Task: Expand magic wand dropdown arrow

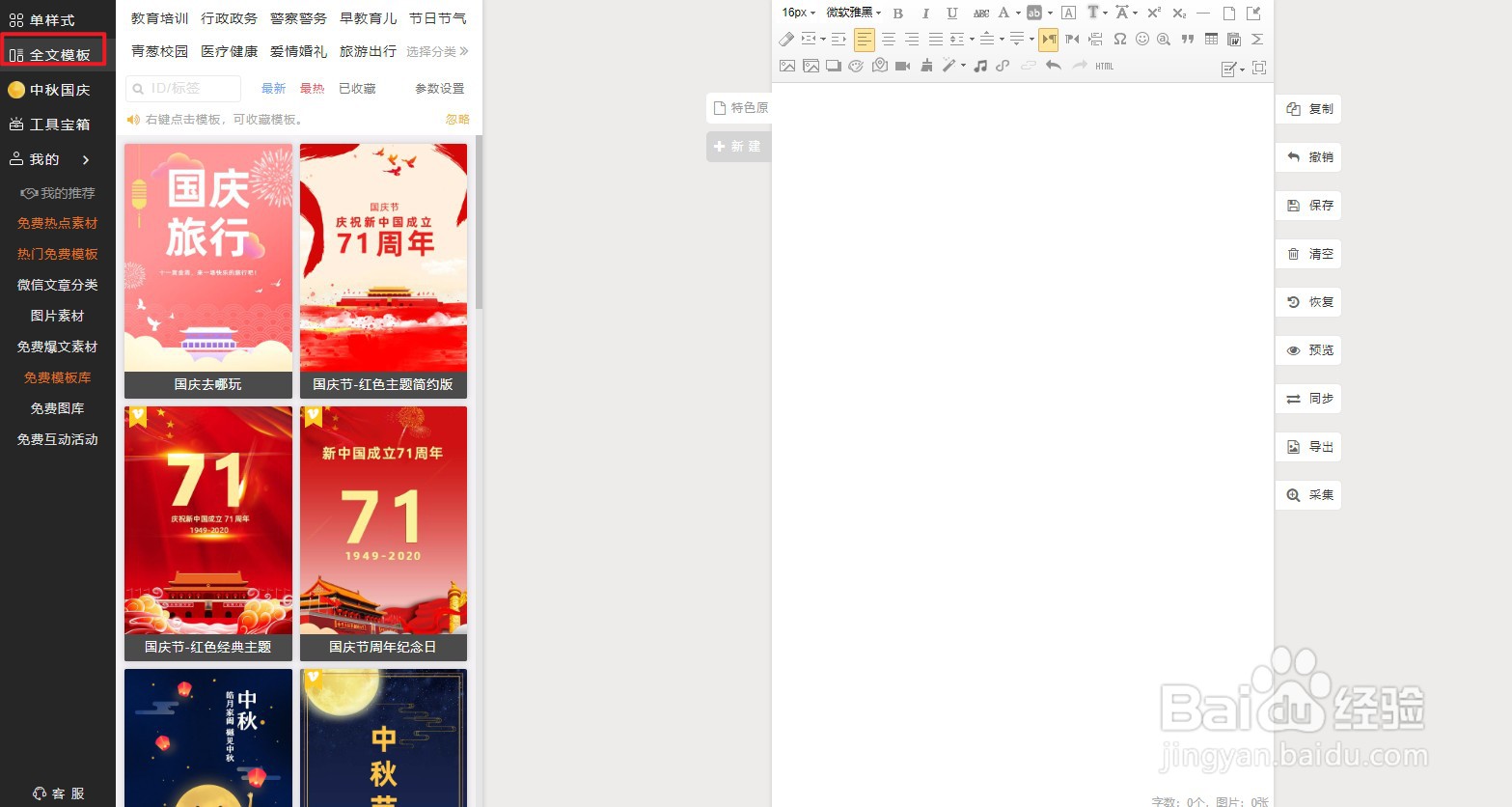Action: (x=963, y=66)
